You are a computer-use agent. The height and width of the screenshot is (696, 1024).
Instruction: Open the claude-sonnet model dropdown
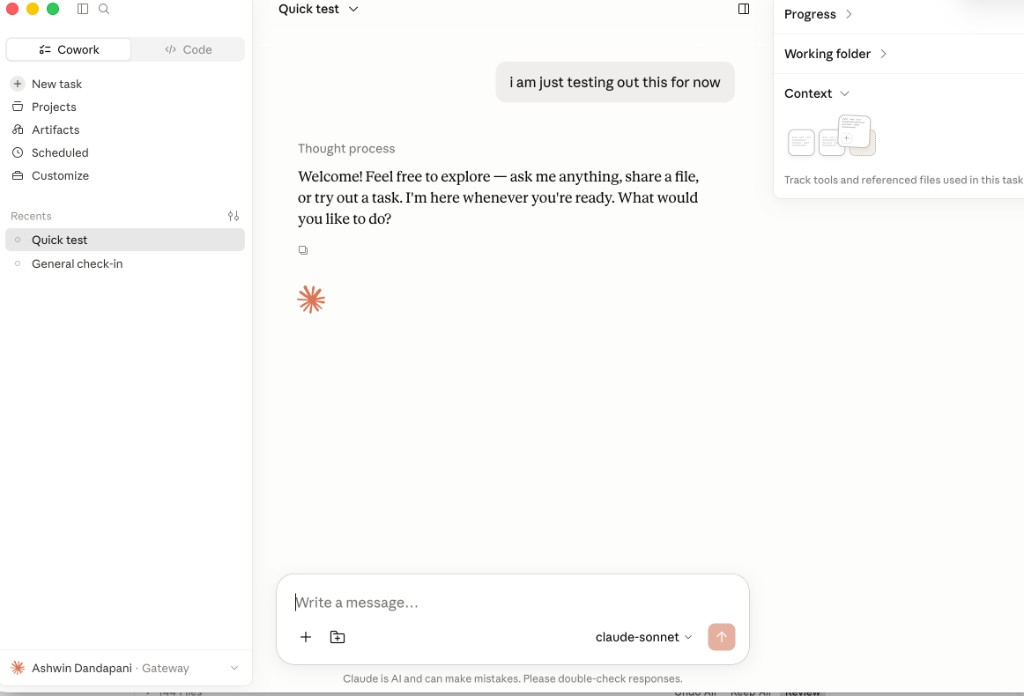point(643,637)
